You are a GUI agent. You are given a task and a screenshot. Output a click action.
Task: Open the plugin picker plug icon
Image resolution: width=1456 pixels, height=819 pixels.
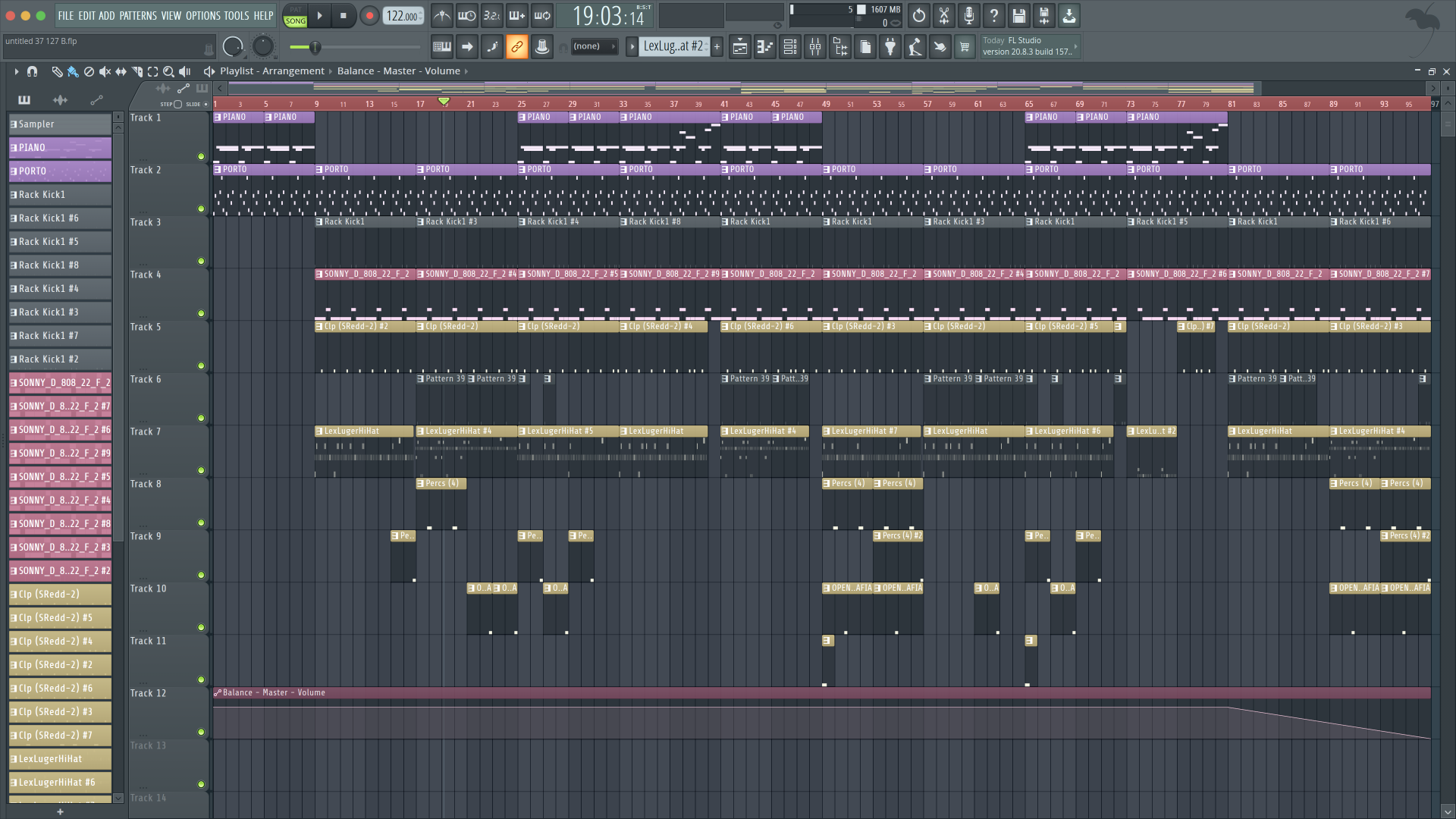click(890, 47)
